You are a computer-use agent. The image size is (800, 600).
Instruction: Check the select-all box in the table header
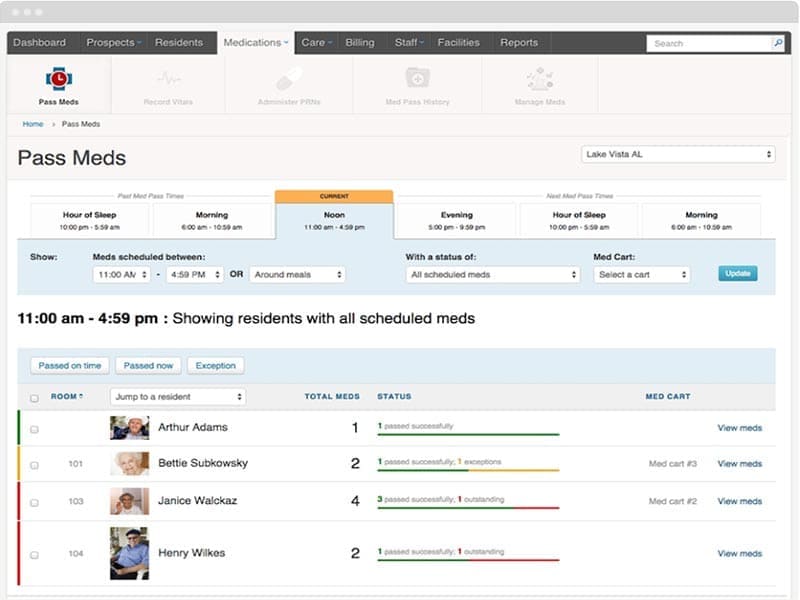click(x=36, y=396)
